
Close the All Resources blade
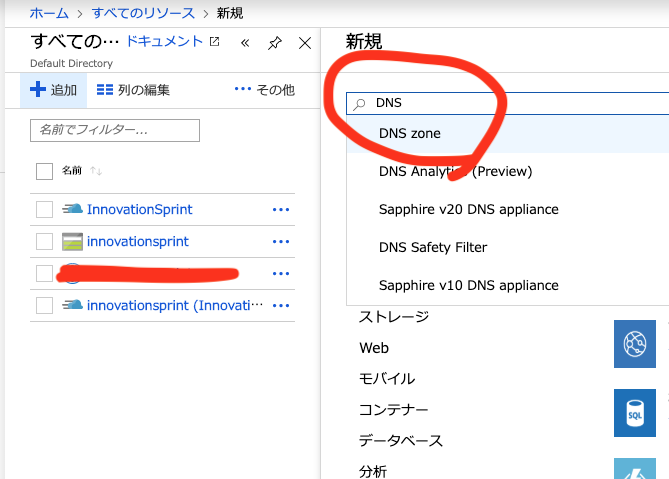coord(305,43)
